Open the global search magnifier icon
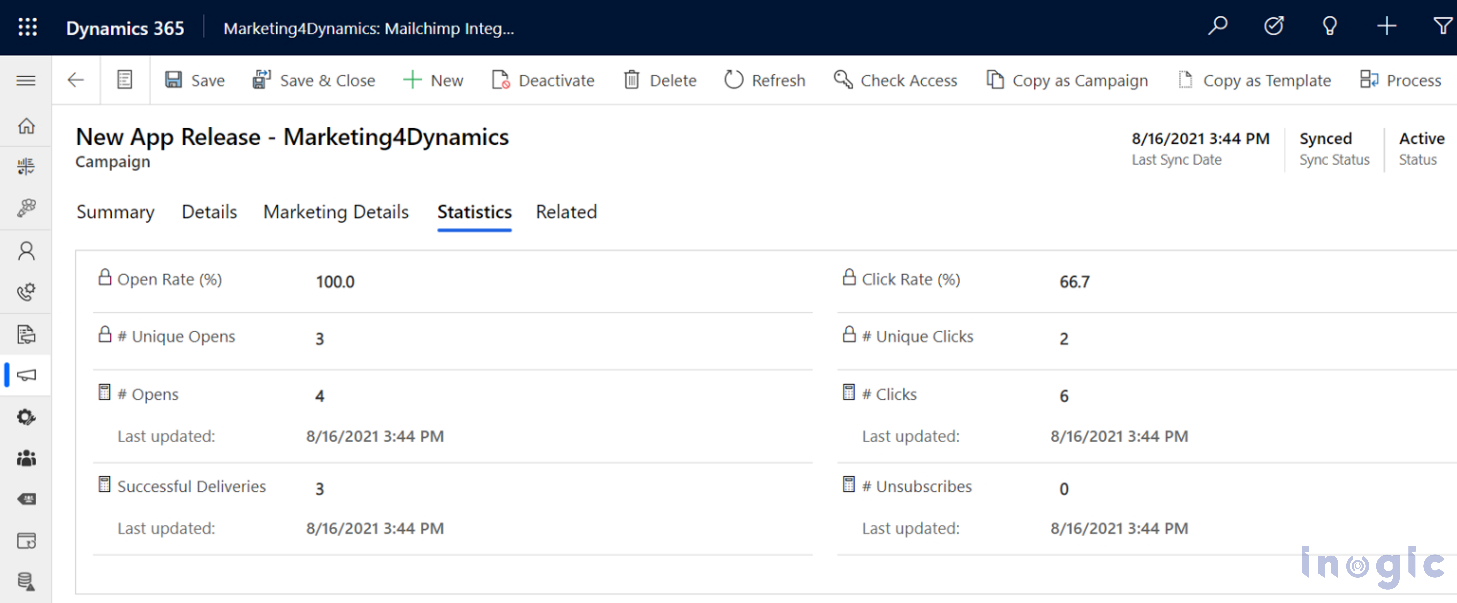The width and height of the screenshot is (1457, 603). click(1217, 27)
